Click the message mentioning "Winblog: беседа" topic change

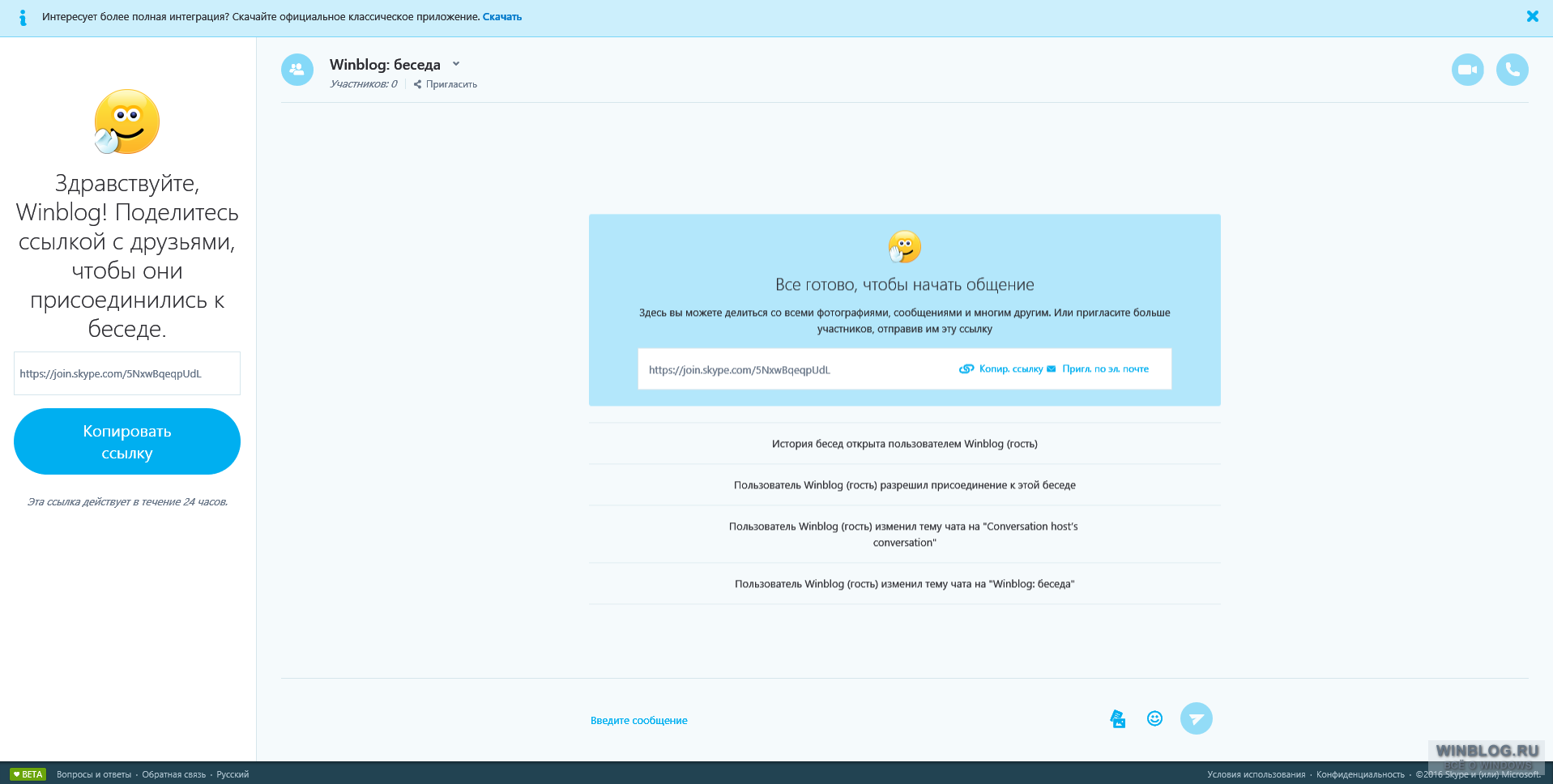904,584
